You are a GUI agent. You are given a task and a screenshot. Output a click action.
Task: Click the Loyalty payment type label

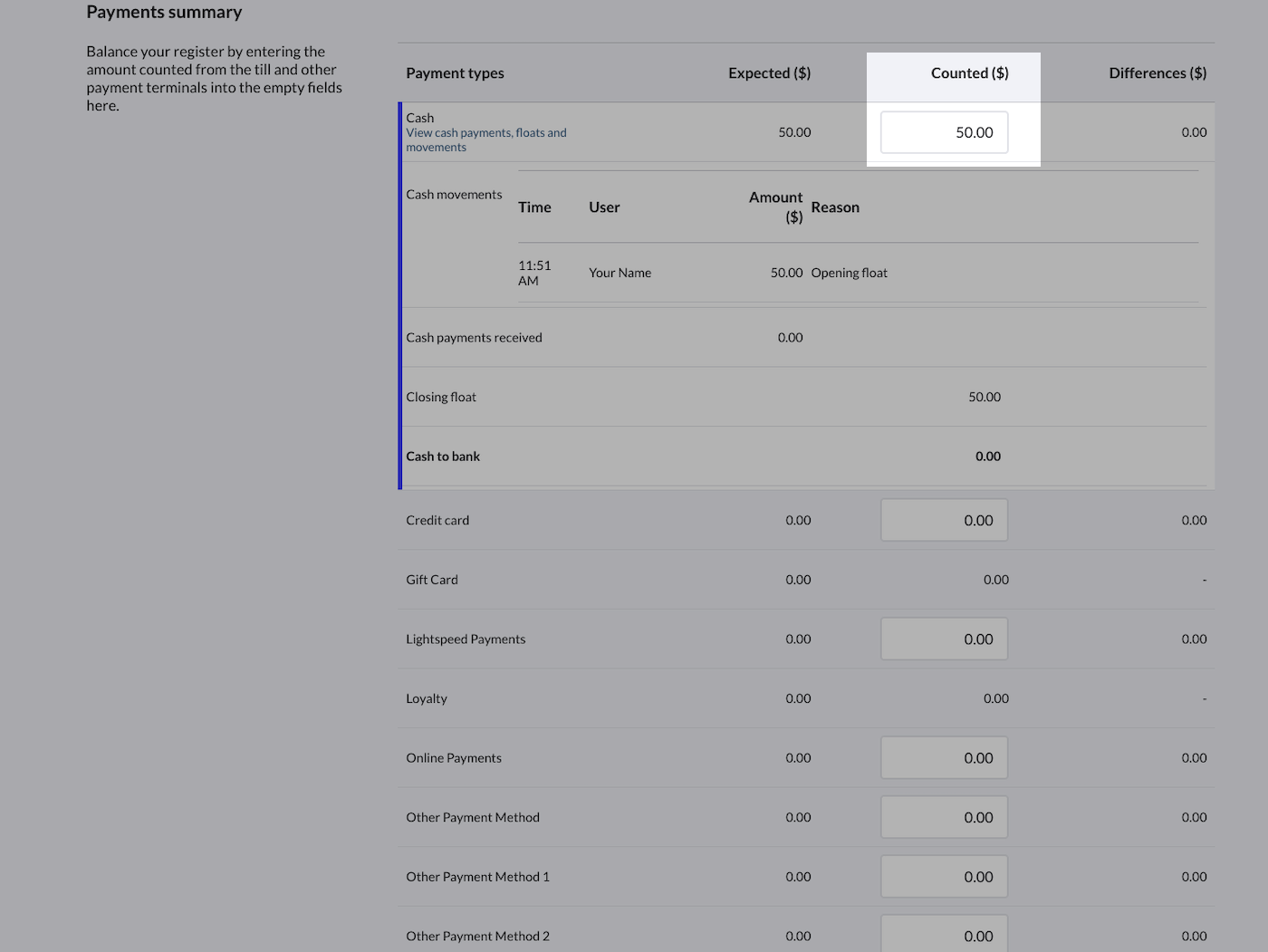427,698
